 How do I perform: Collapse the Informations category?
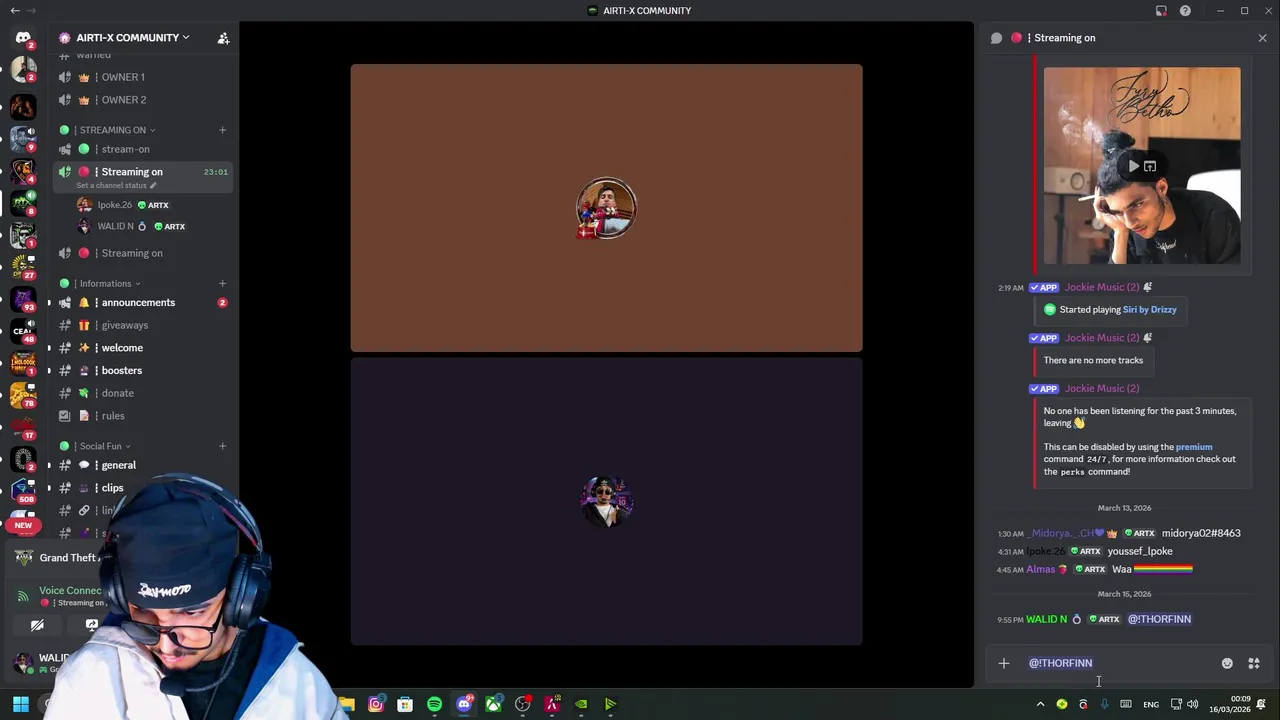click(105, 284)
